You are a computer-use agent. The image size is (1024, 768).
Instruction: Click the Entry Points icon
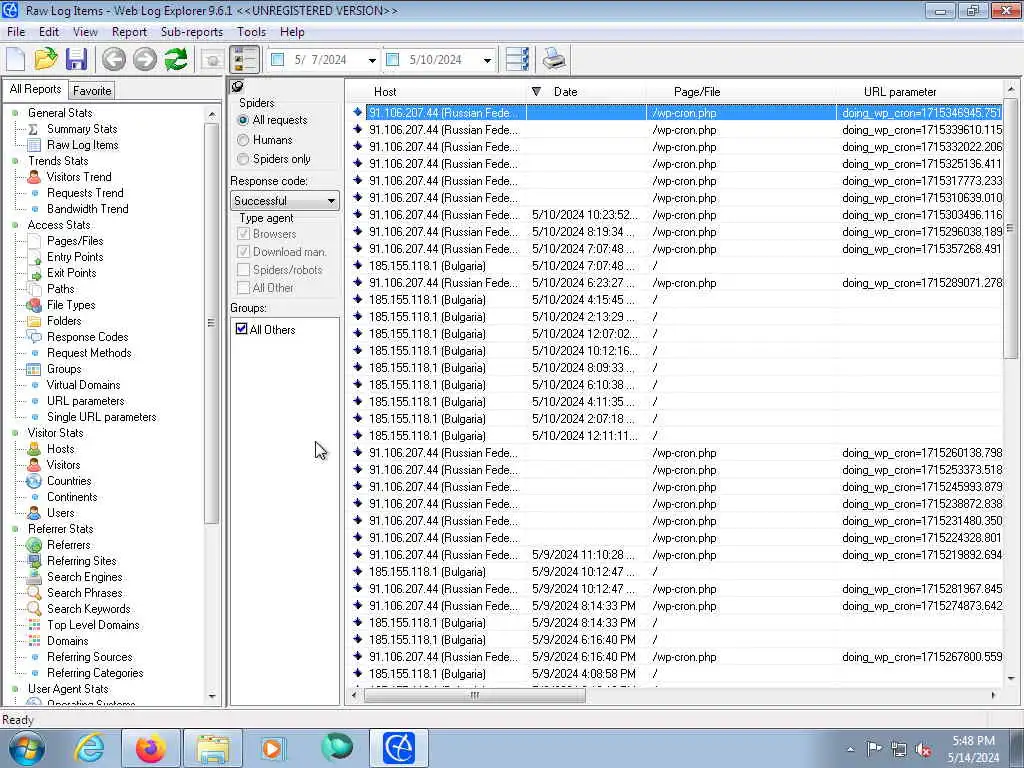point(34,257)
